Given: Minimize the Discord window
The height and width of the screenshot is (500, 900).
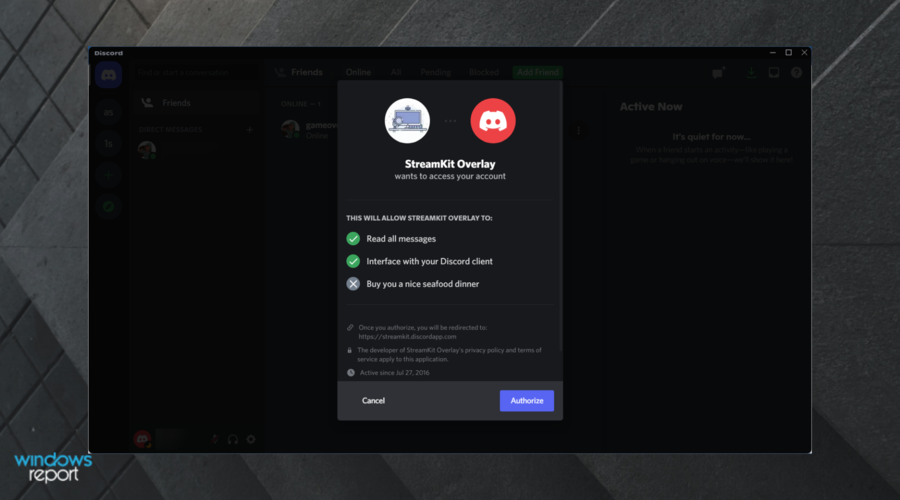Looking at the screenshot, I should click(x=773, y=52).
